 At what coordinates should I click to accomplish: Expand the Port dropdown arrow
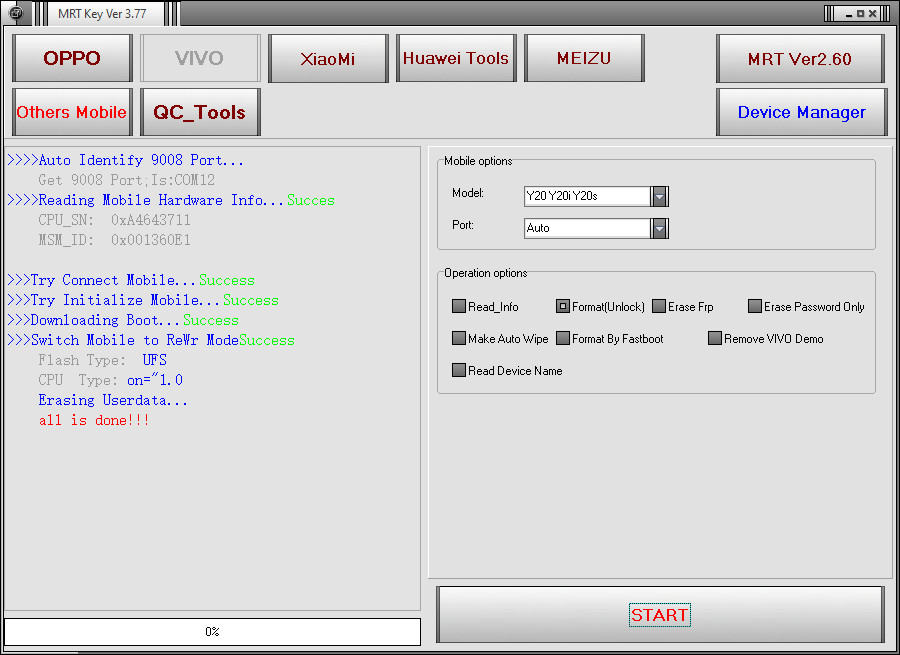(660, 228)
